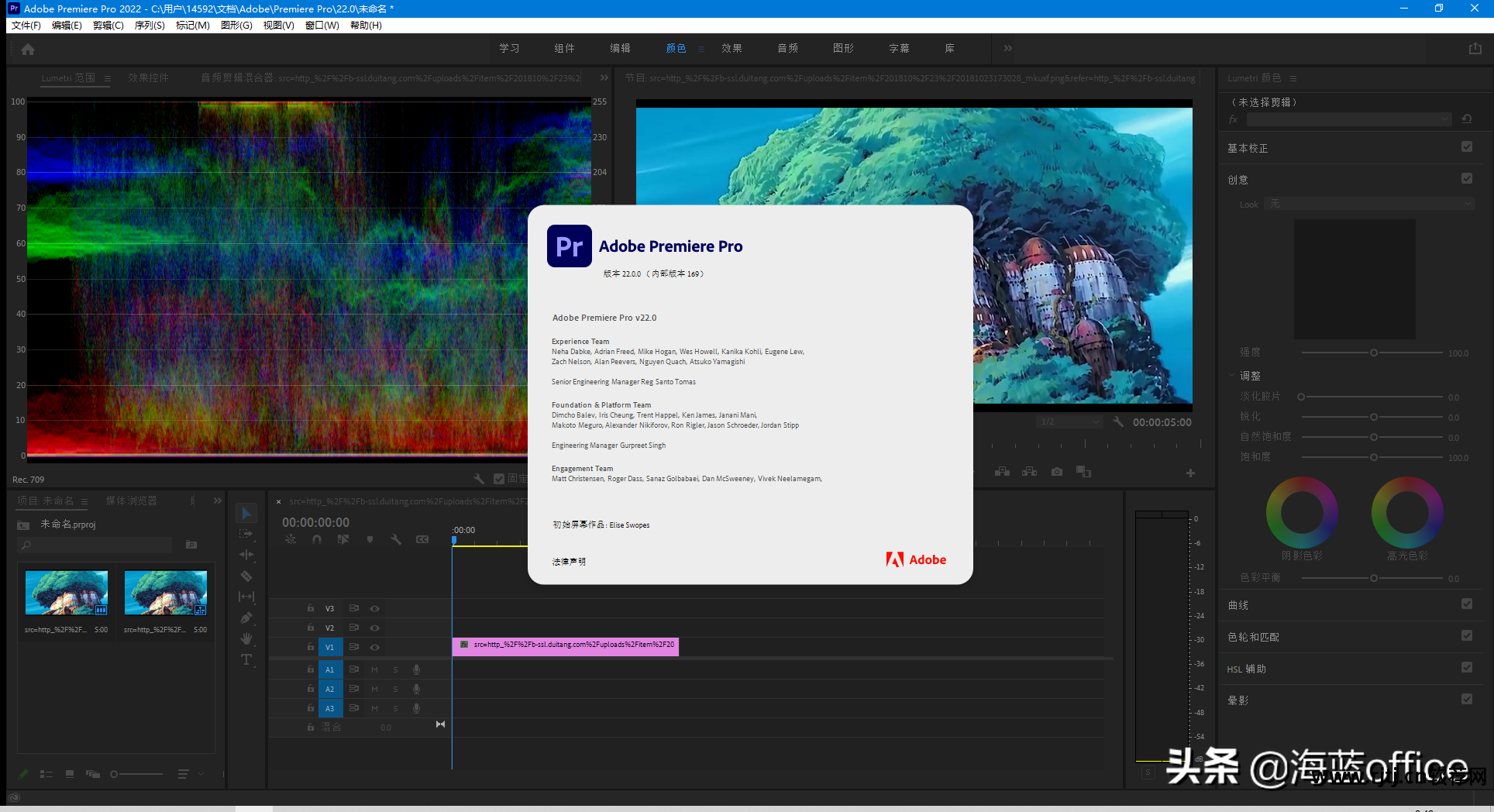This screenshot has width=1494, height=812.
Task: Click the Home icon
Action: pos(28,49)
